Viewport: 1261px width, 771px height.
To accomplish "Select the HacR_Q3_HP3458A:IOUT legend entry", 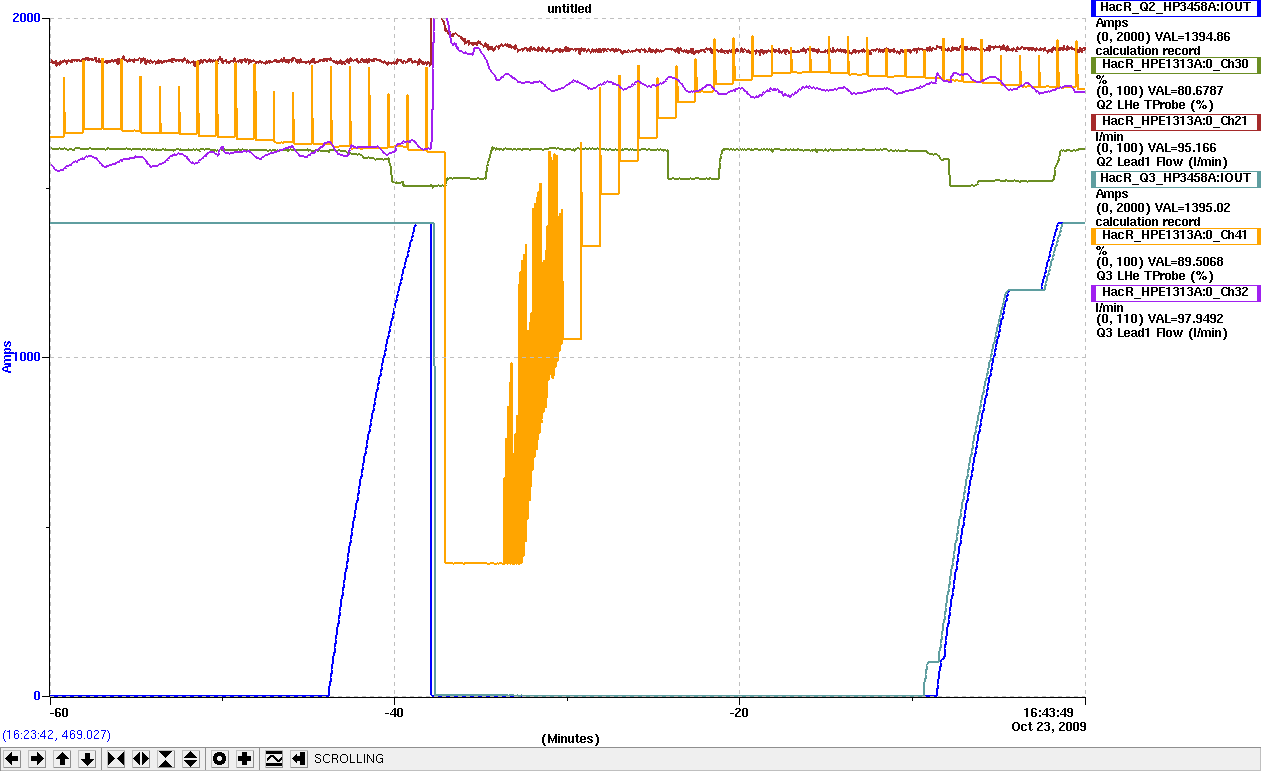I will click(1176, 178).
